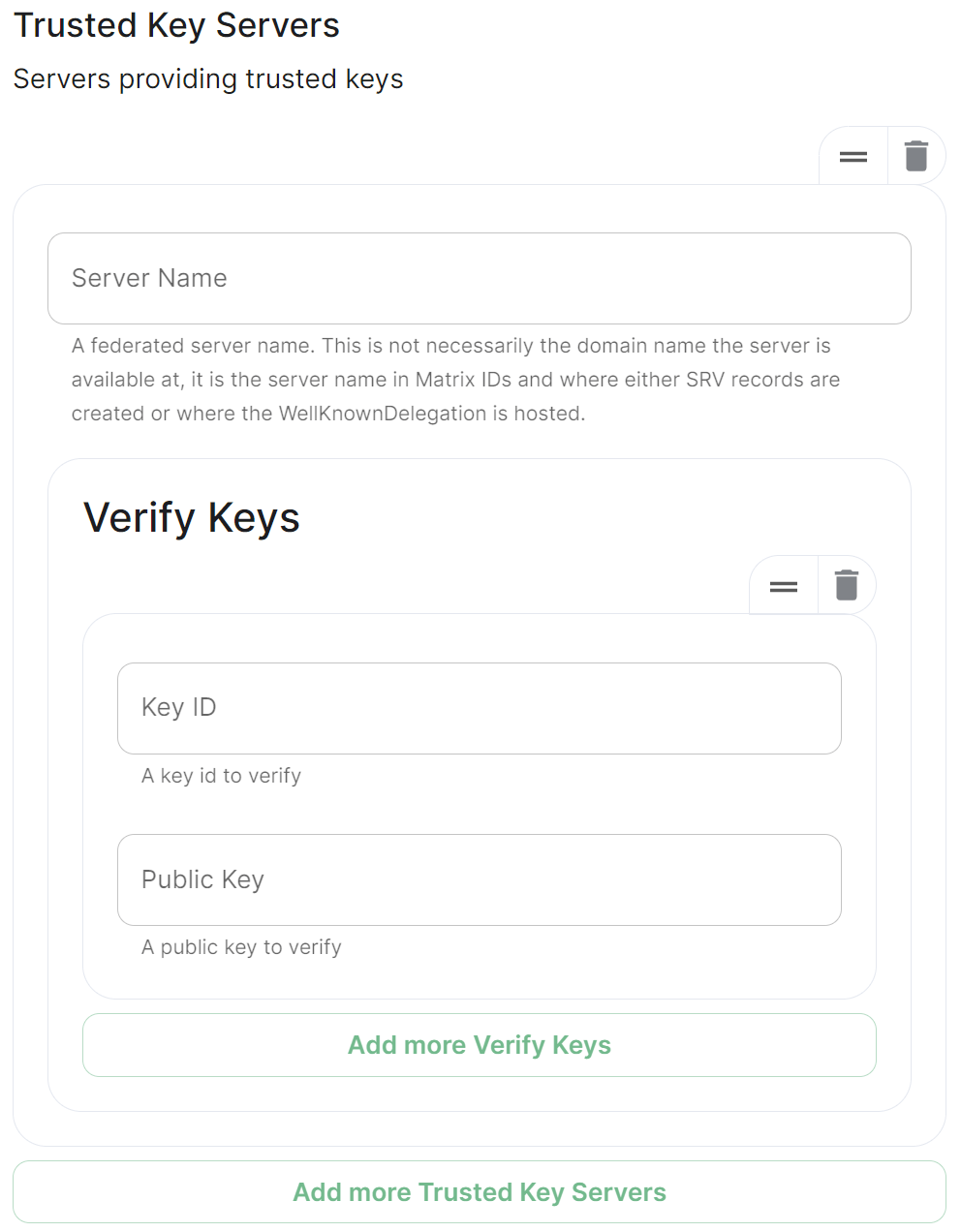This screenshot has height=1232, width=961.
Task: Click the Trusted Key Servers heading
Action: (x=176, y=25)
